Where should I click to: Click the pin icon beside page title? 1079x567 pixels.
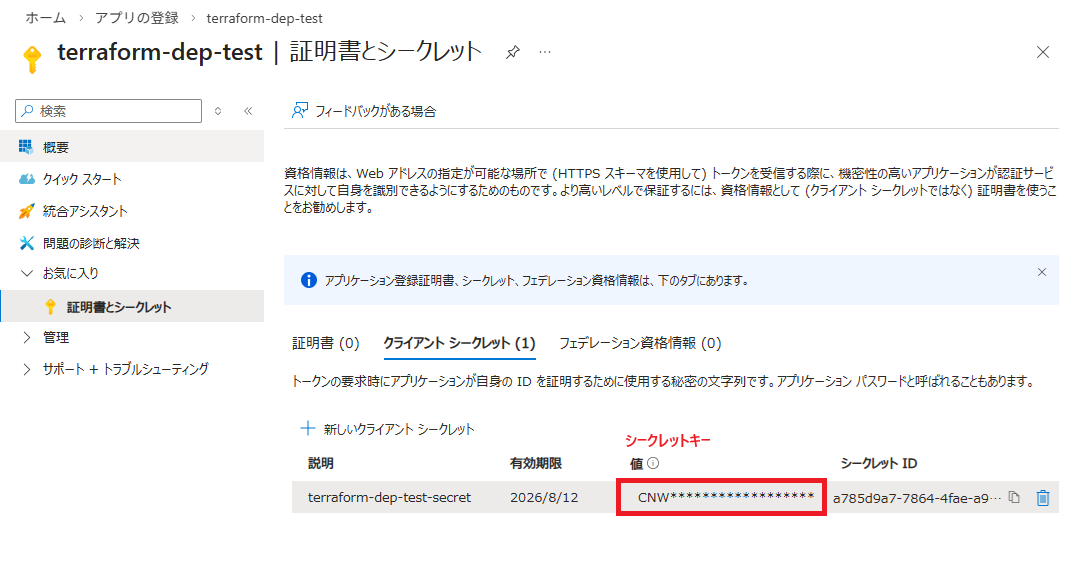tap(512, 52)
